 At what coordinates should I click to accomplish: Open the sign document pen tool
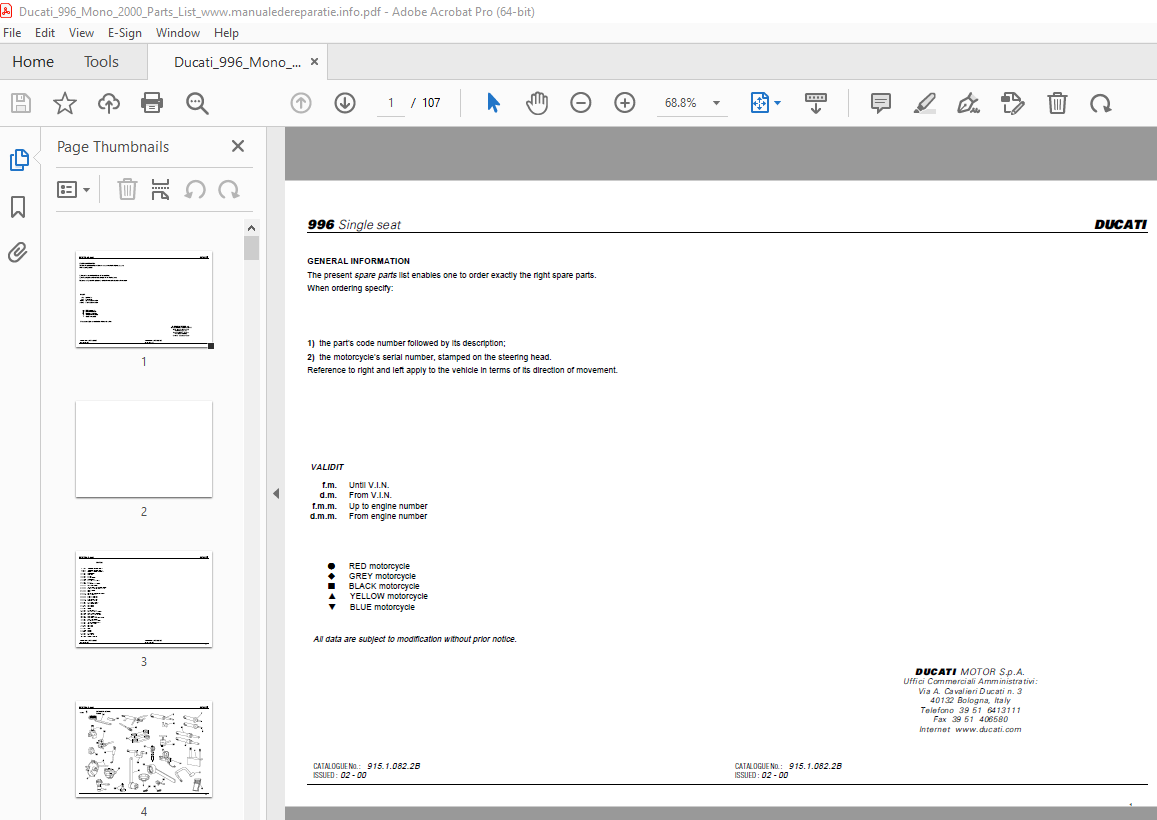(x=968, y=103)
